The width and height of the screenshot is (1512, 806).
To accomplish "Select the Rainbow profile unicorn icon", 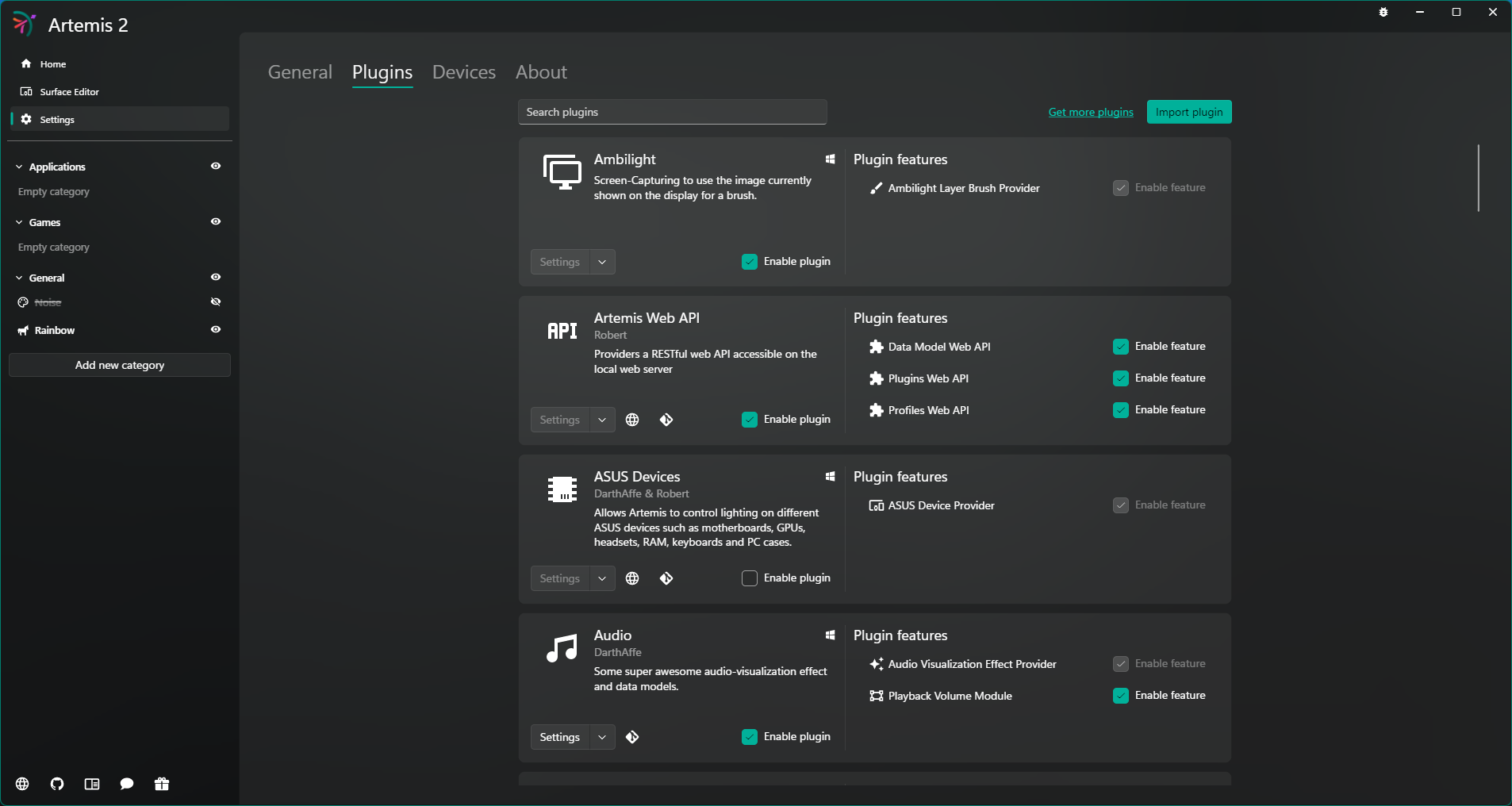I will click(x=23, y=330).
